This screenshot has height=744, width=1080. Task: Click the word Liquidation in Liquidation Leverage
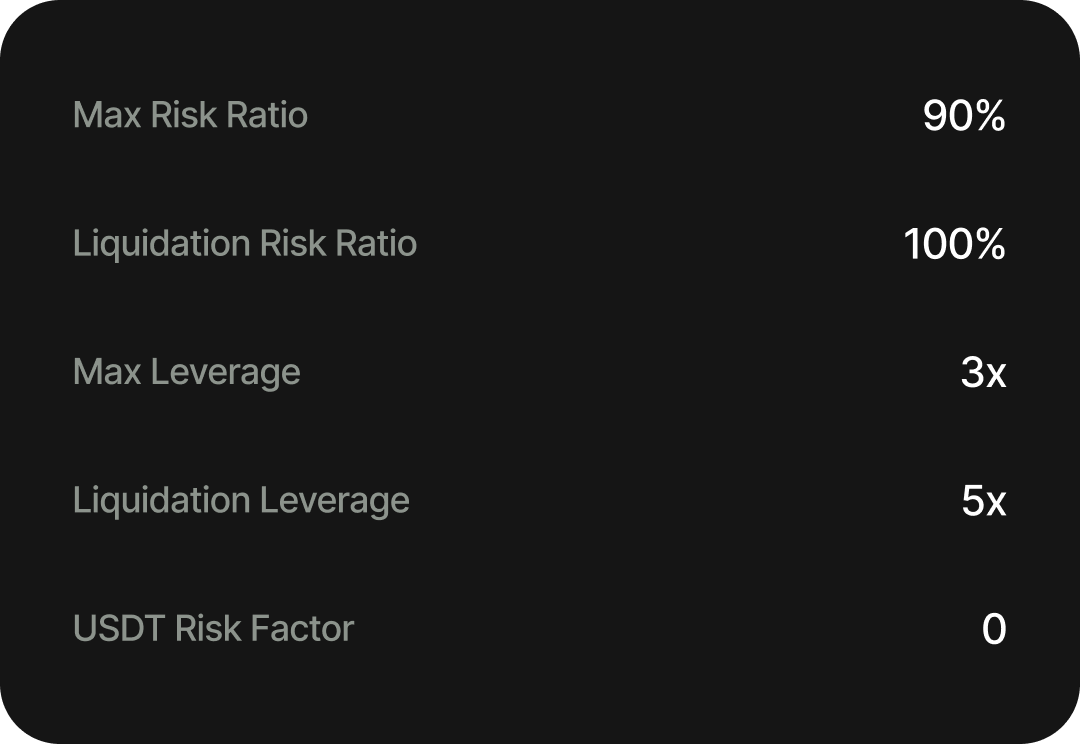pos(162,501)
